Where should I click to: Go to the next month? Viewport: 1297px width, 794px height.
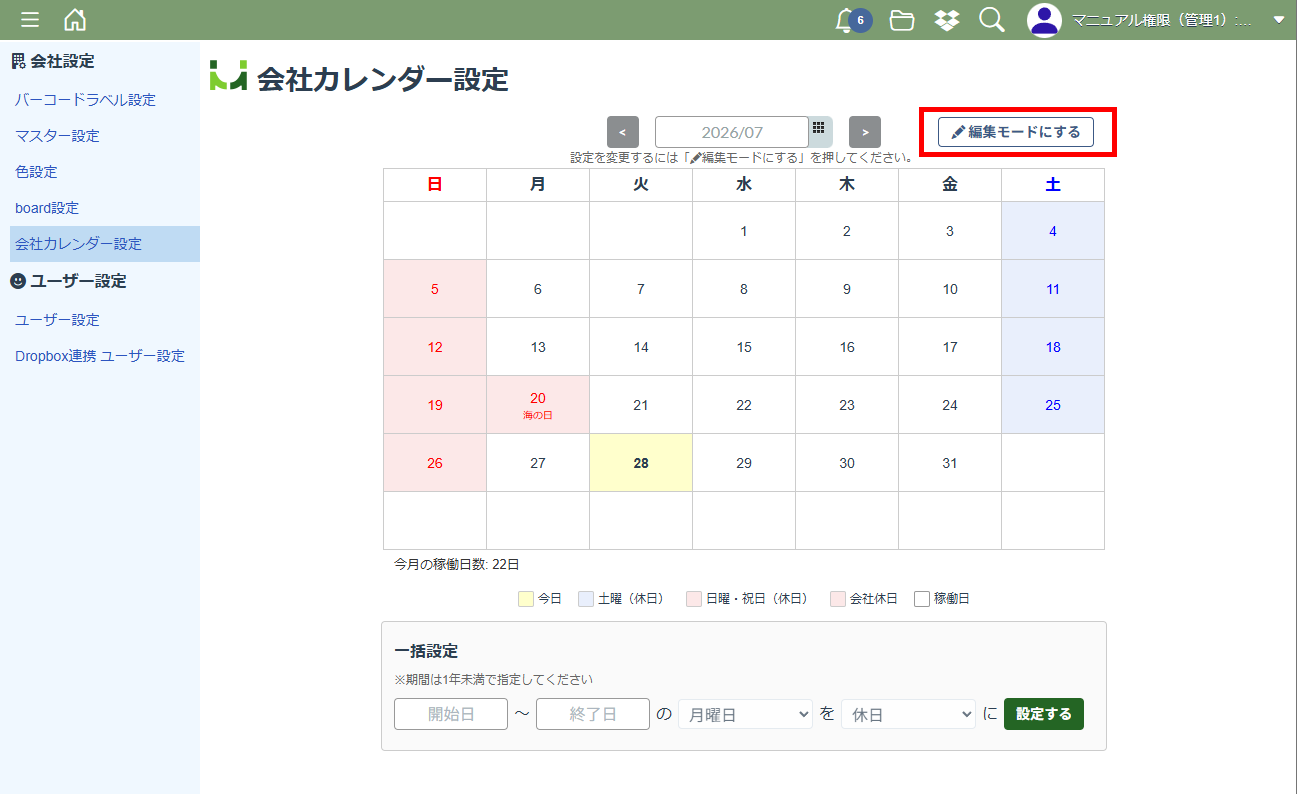pyautogui.click(x=865, y=132)
